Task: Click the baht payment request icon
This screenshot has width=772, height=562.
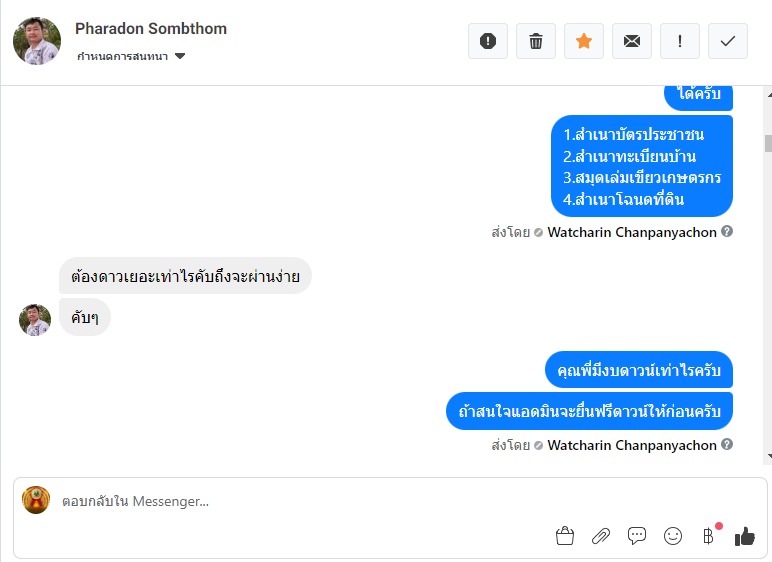Action: 709,536
